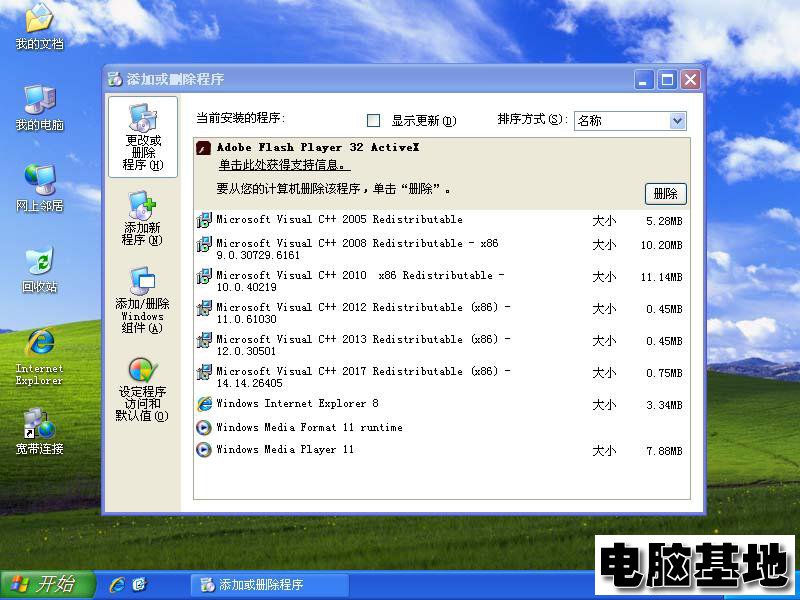Open the 回收站 recycle bin icon
This screenshot has width=800, height=600.
pyautogui.click(x=39, y=269)
